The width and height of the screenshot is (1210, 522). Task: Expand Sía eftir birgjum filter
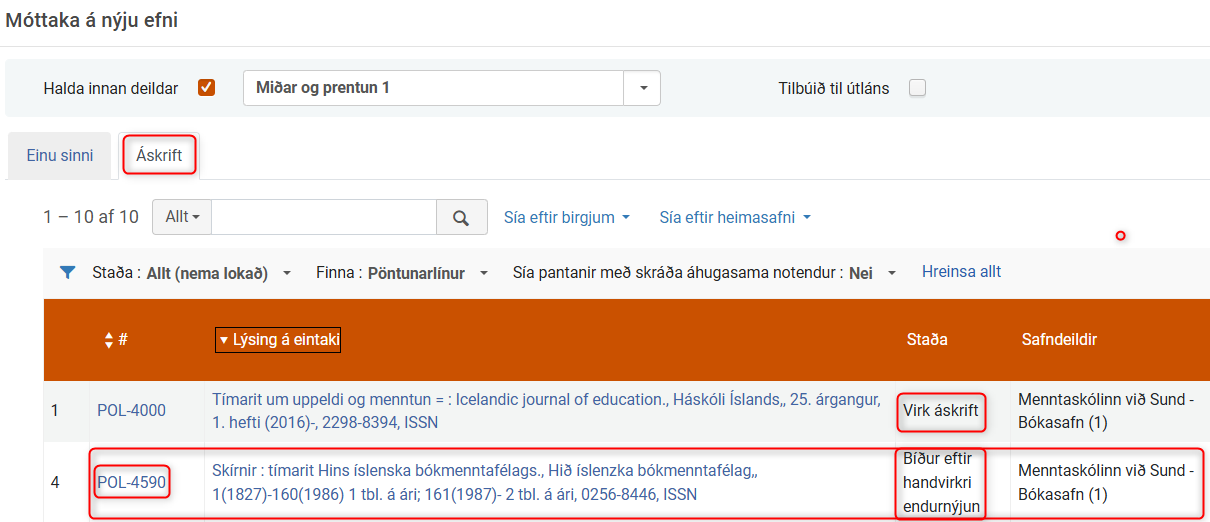pos(567,217)
